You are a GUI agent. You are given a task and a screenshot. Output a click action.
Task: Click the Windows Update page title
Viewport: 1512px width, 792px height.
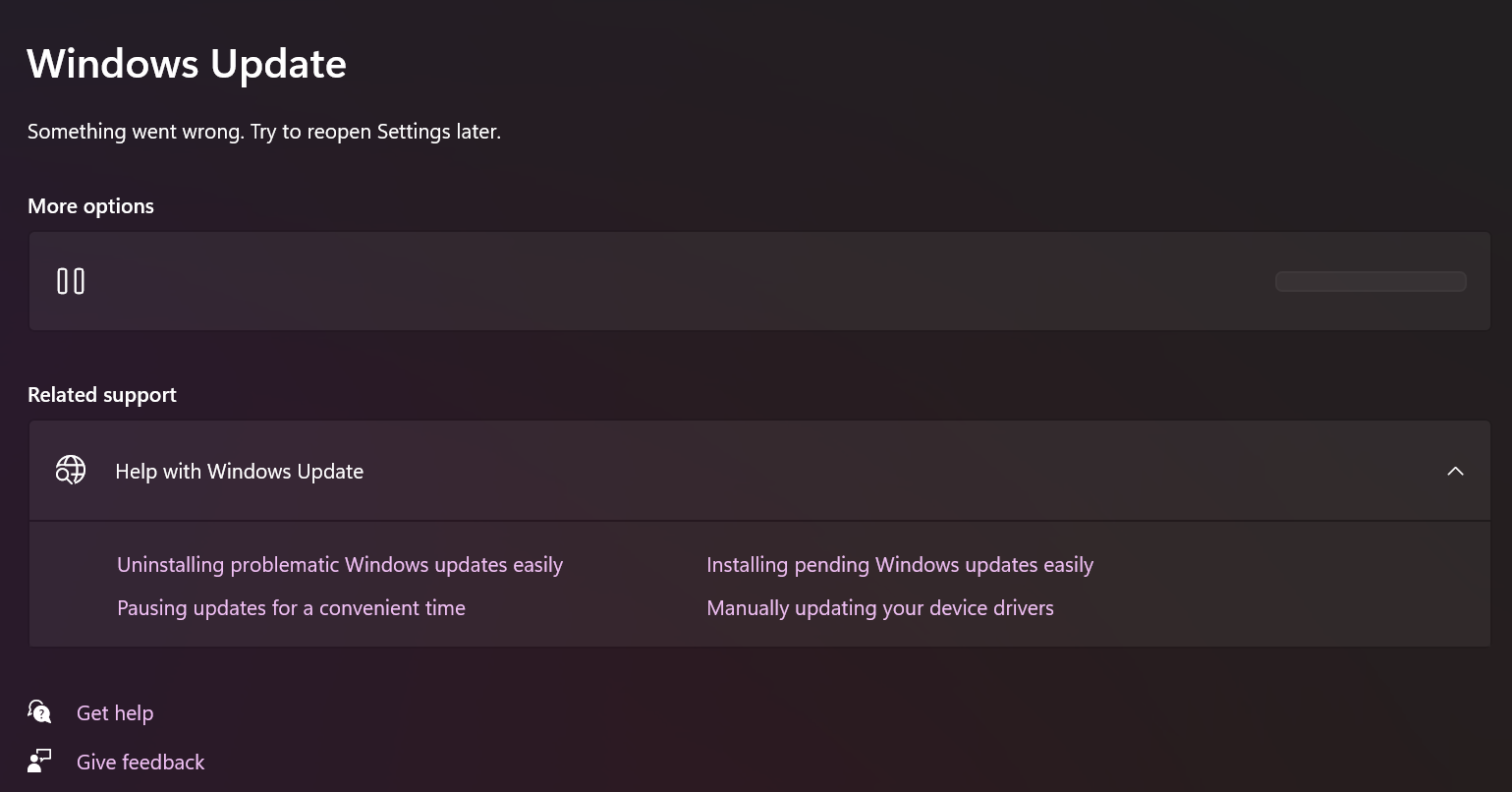click(187, 64)
